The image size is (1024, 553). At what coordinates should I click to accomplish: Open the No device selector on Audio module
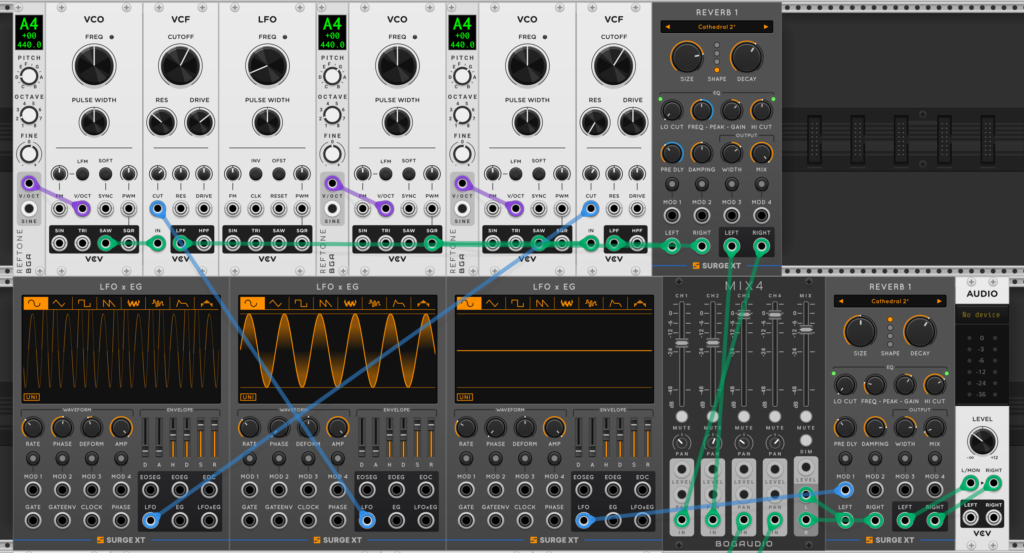(x=981, y=315)
